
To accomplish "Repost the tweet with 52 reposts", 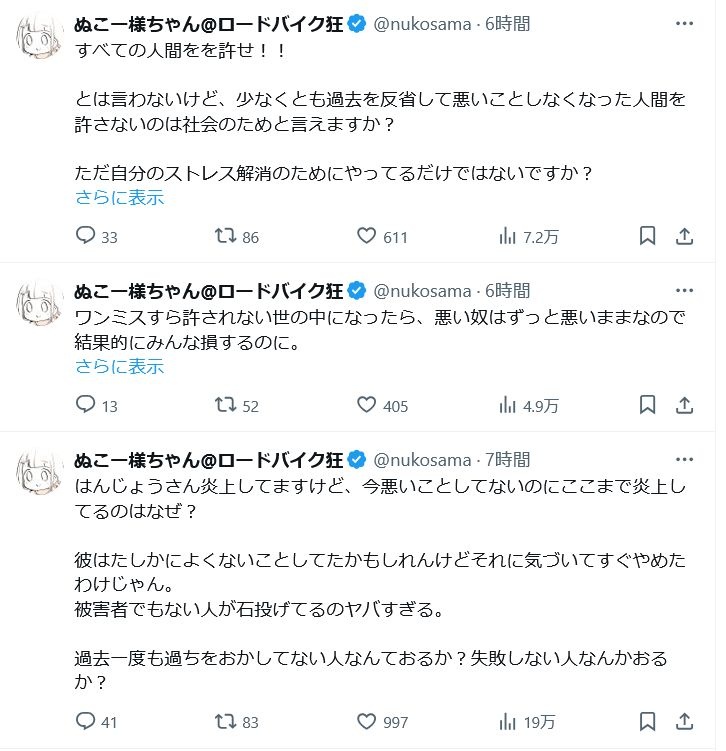I will 228,406.
